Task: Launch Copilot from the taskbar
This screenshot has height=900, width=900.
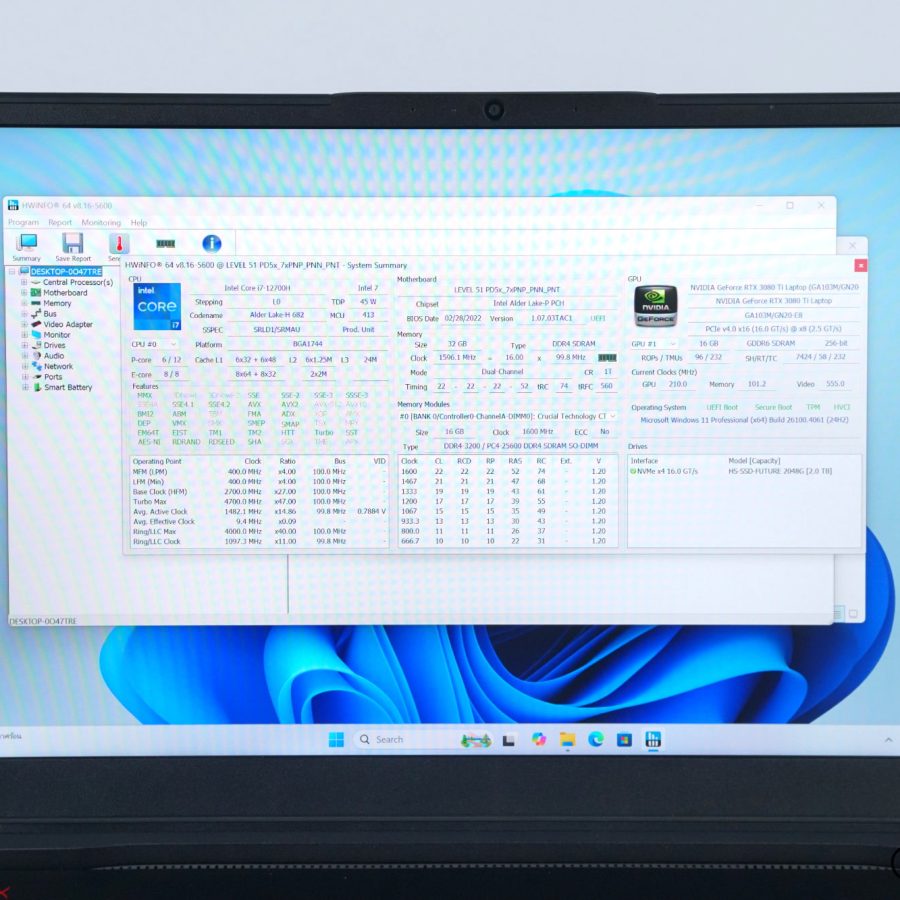Action: pos(538,739)
